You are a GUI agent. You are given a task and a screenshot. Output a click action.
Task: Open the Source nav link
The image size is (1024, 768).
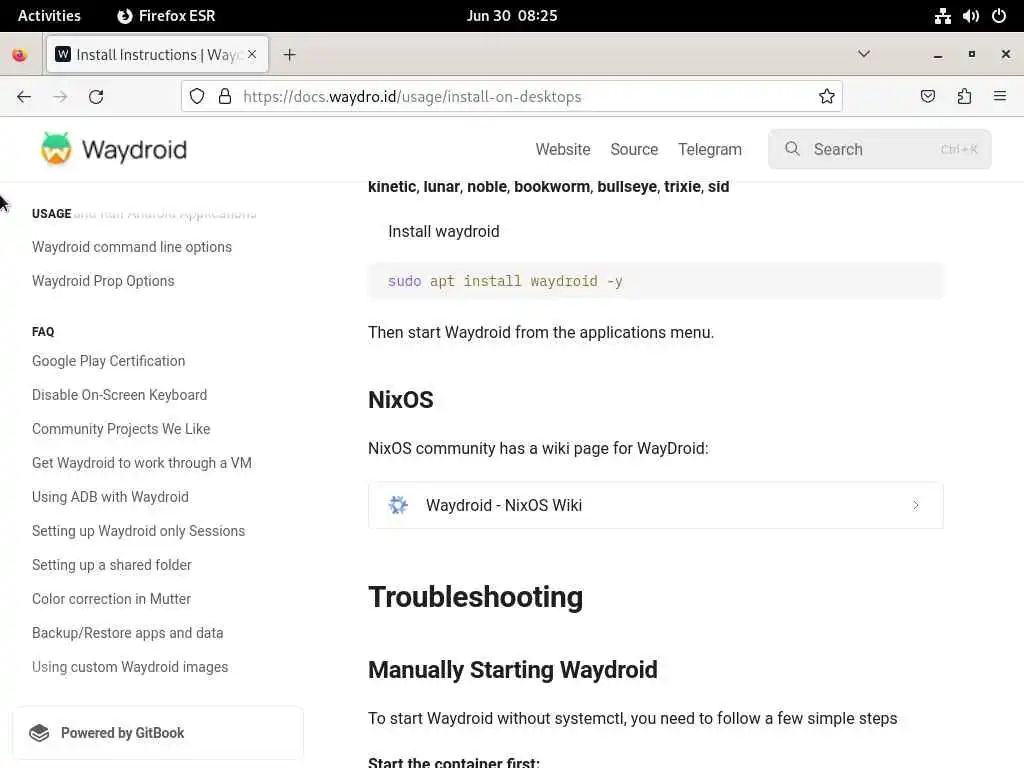(634, 150)
